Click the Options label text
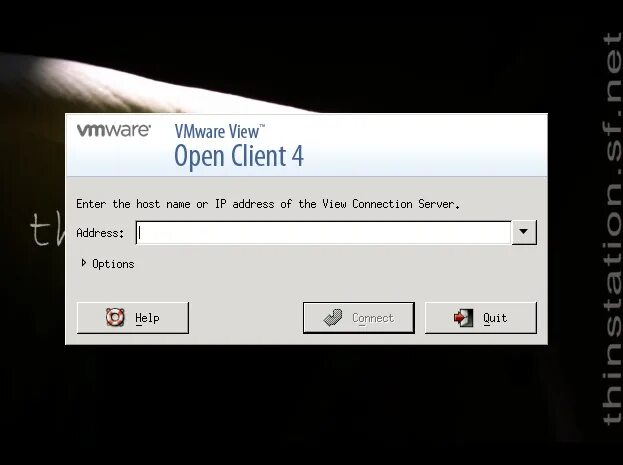This screenshot has width=623, height=465. tap(113, 264)
